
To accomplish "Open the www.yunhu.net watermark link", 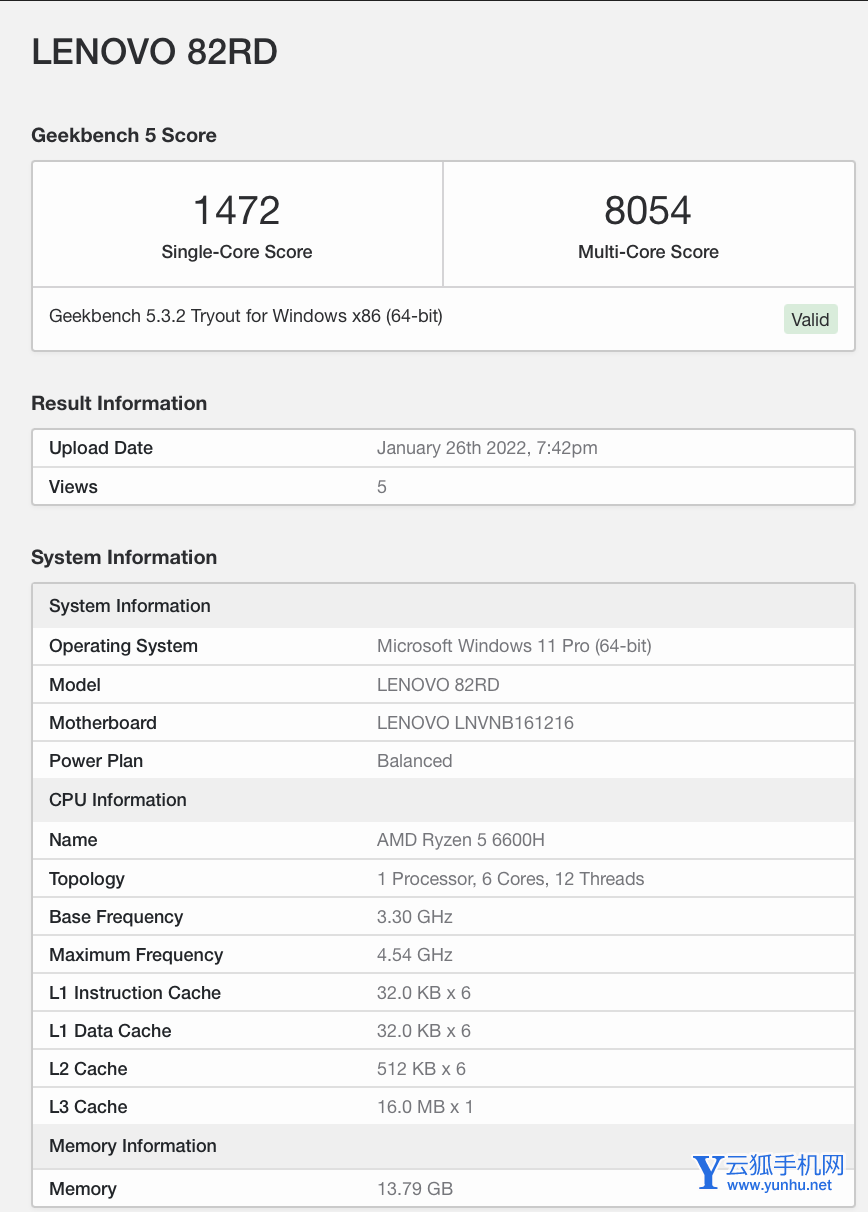I will [779, 1186].
